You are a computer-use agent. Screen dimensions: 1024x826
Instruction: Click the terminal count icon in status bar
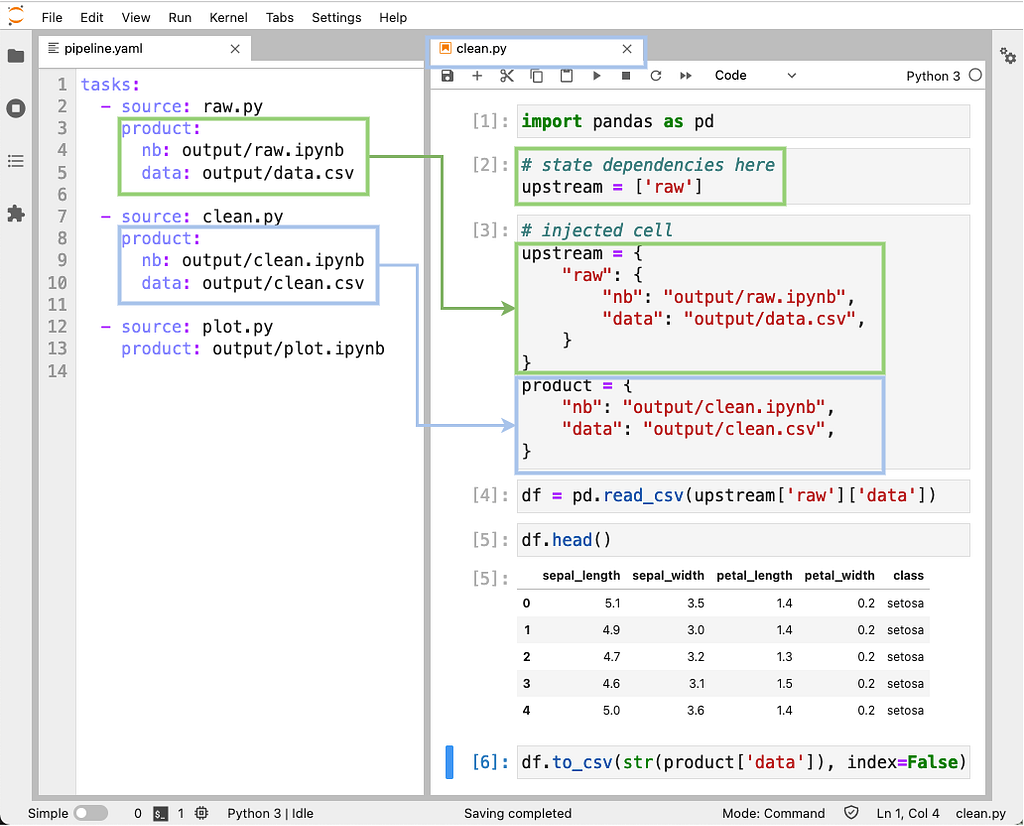(x=161, y=814)
